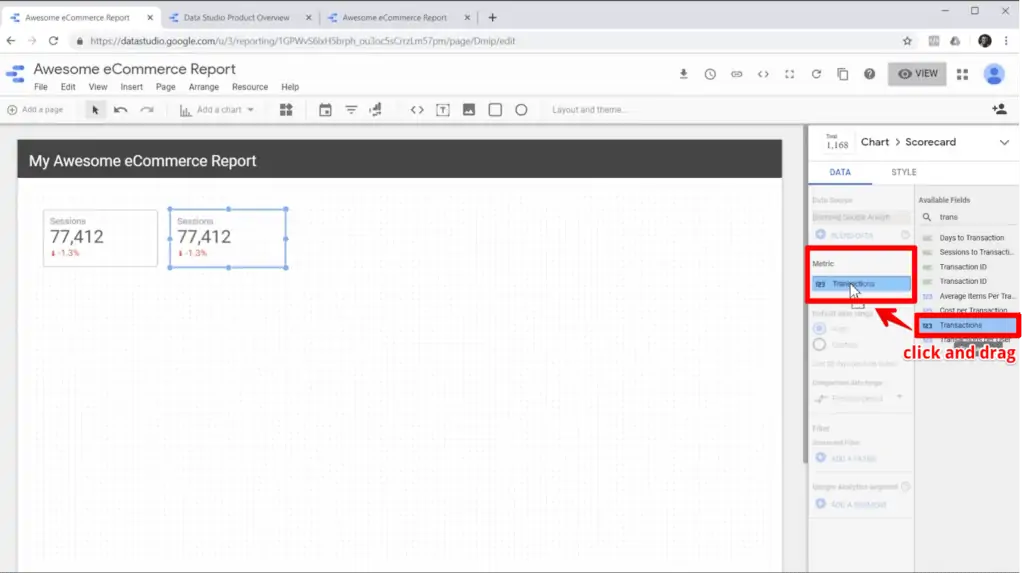Reload the browser page
This screenshot has height=573, width=1024.
point(54,41)
